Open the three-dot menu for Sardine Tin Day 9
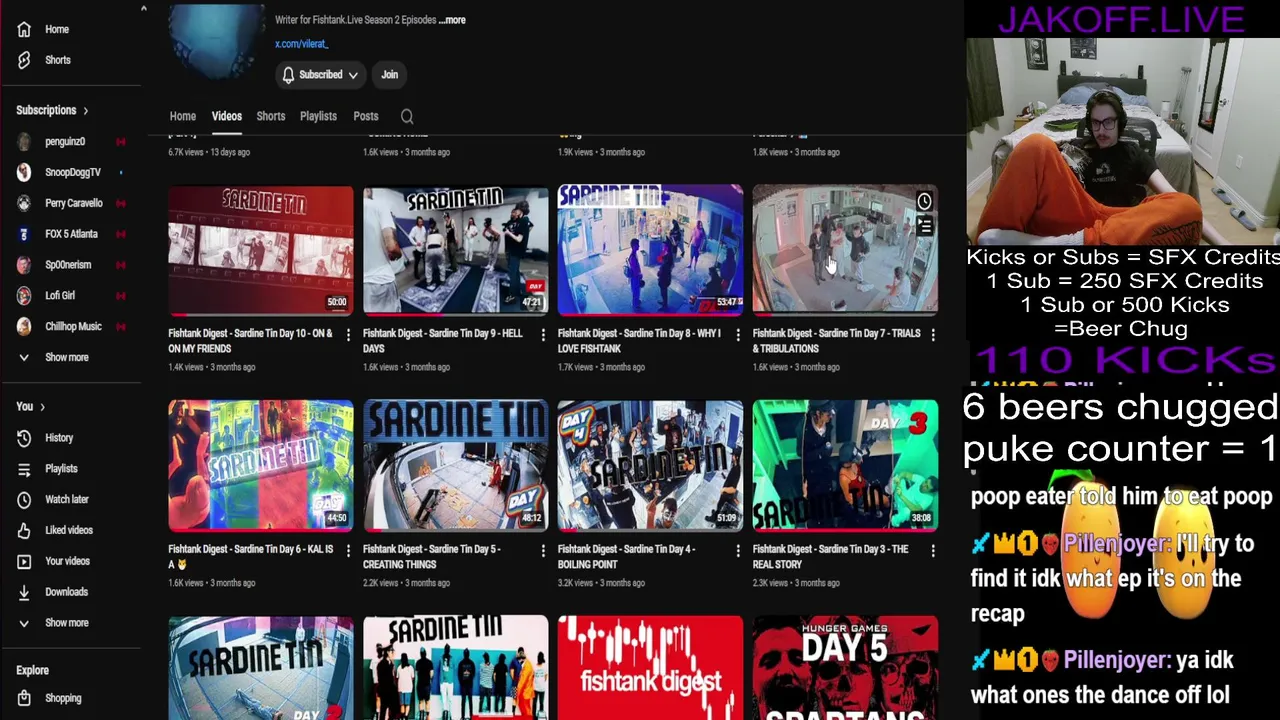1280x720 pixels. click(x=543, y=335)
